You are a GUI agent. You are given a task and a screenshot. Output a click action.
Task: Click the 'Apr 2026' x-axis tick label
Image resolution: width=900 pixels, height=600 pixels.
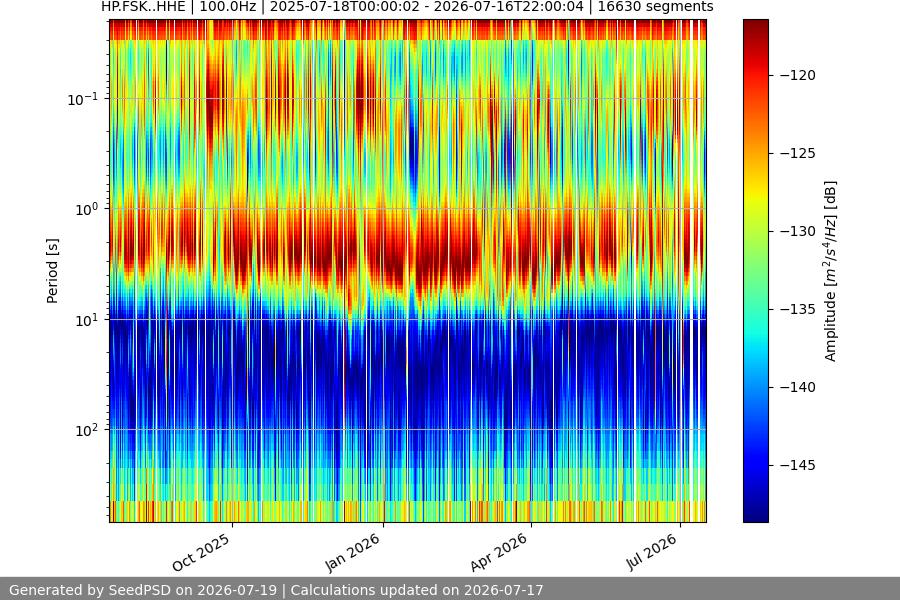(x=498, y=552)
